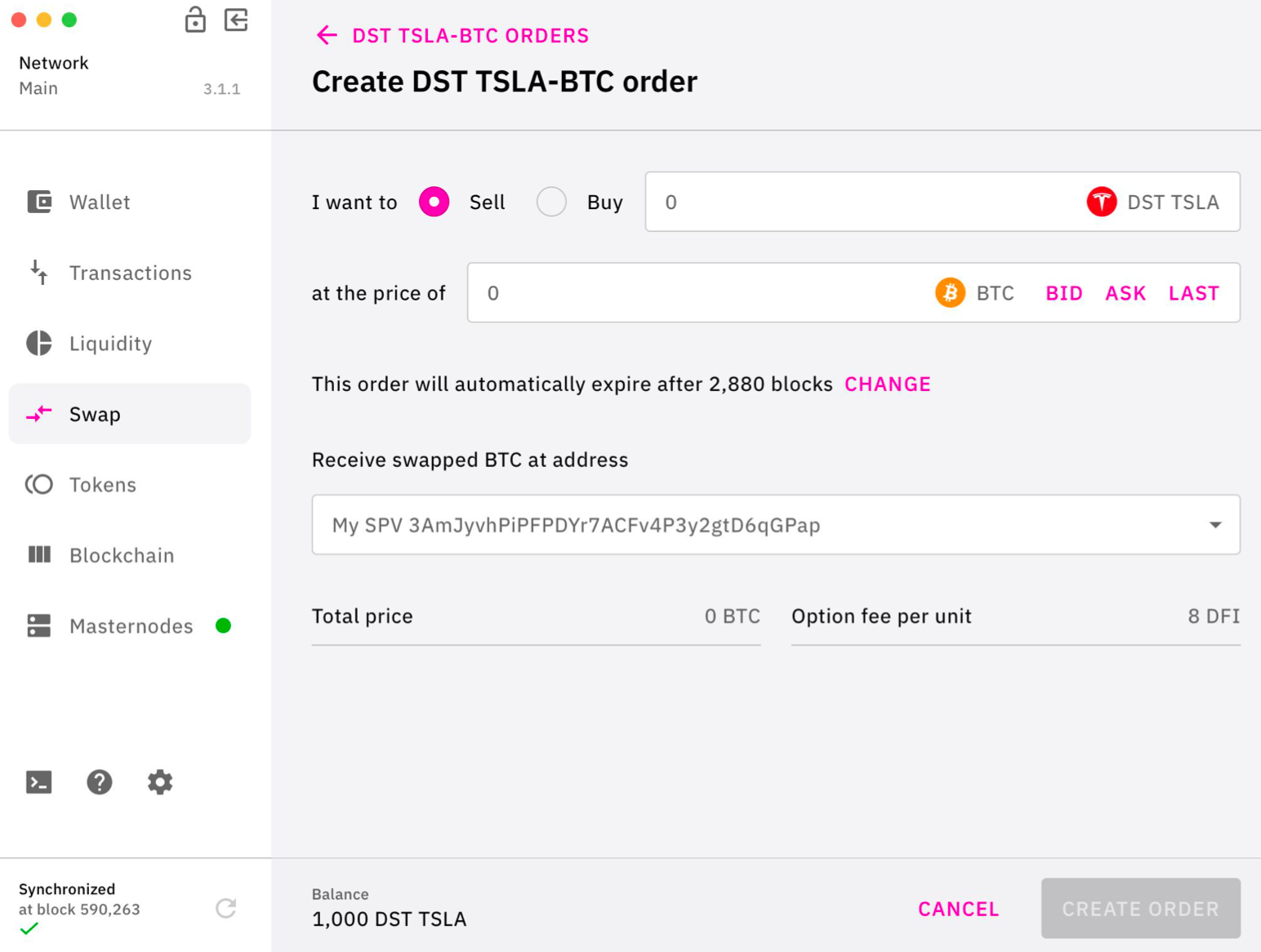
Task: Click the Bitcoin BTC logo
Action: [950, 292]
